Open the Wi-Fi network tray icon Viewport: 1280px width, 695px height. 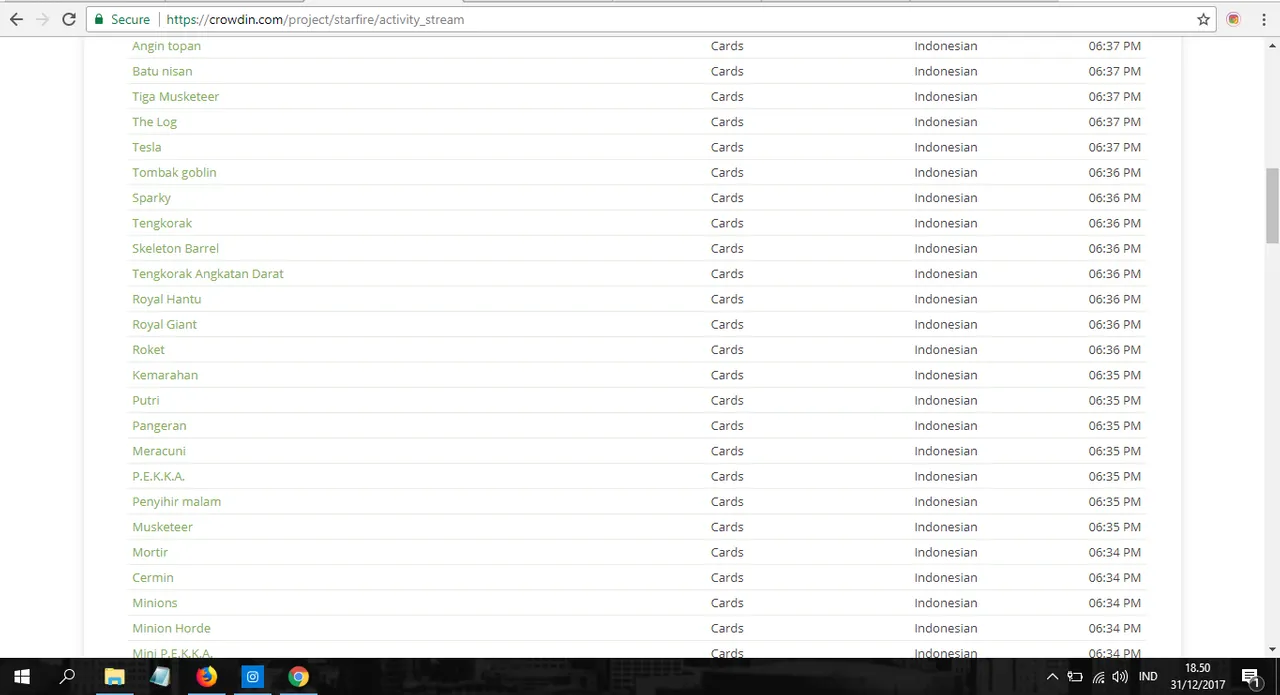click(x=1099, y=677)
